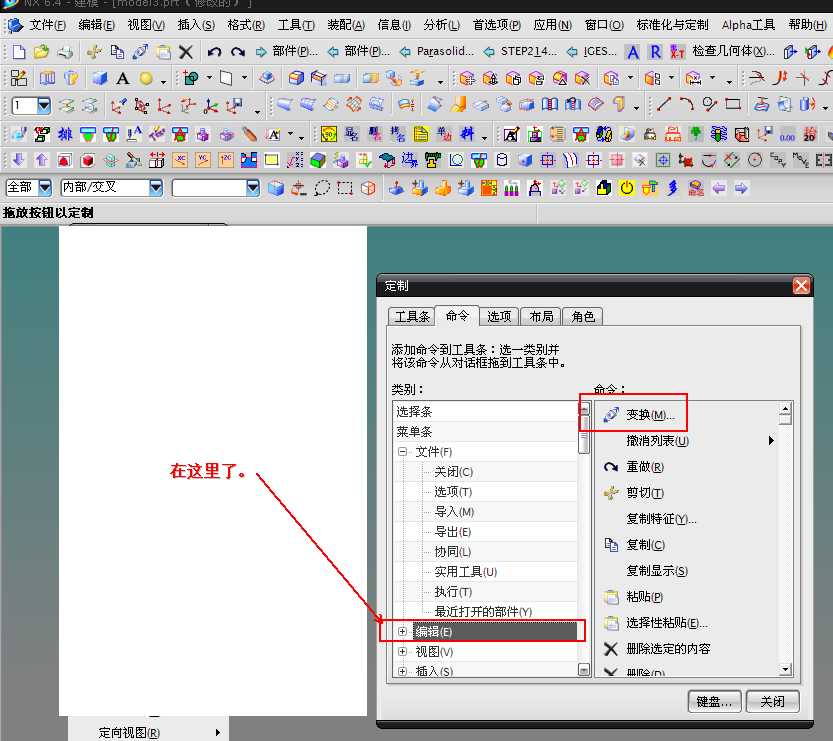Click the Copy icon in the top toolbar
833x741 pixels.
point(117,52)
